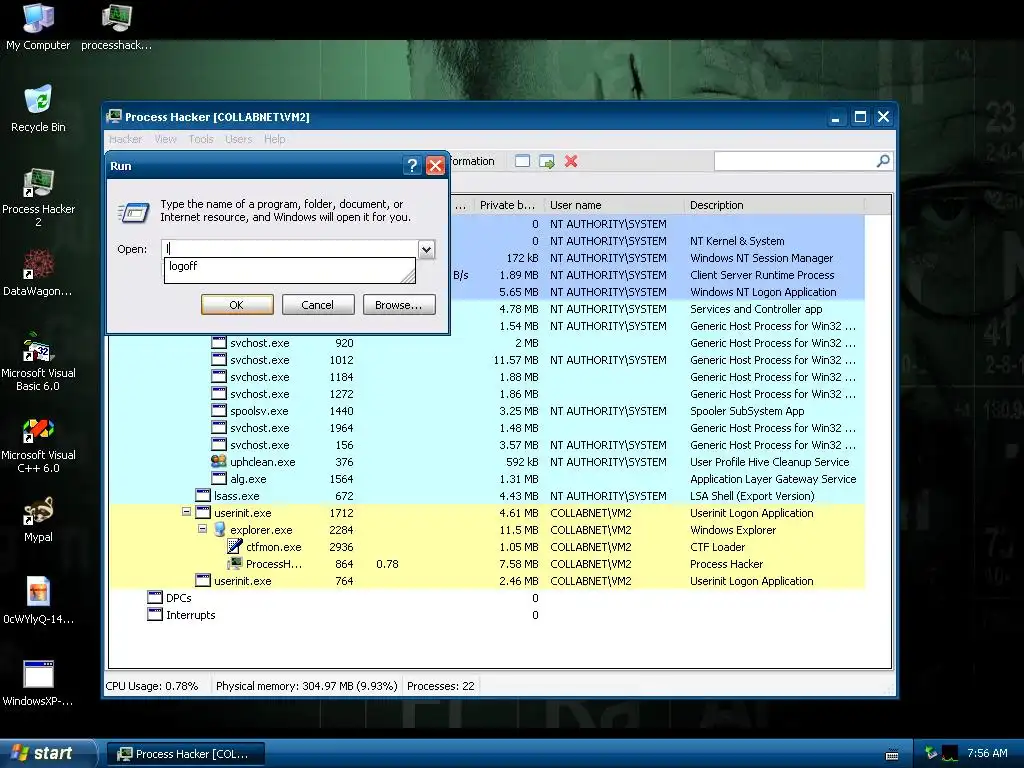1024x768 pixels.
Task: Click 11.57 MB private bytes cell
Action: click(x=516, y=360)
